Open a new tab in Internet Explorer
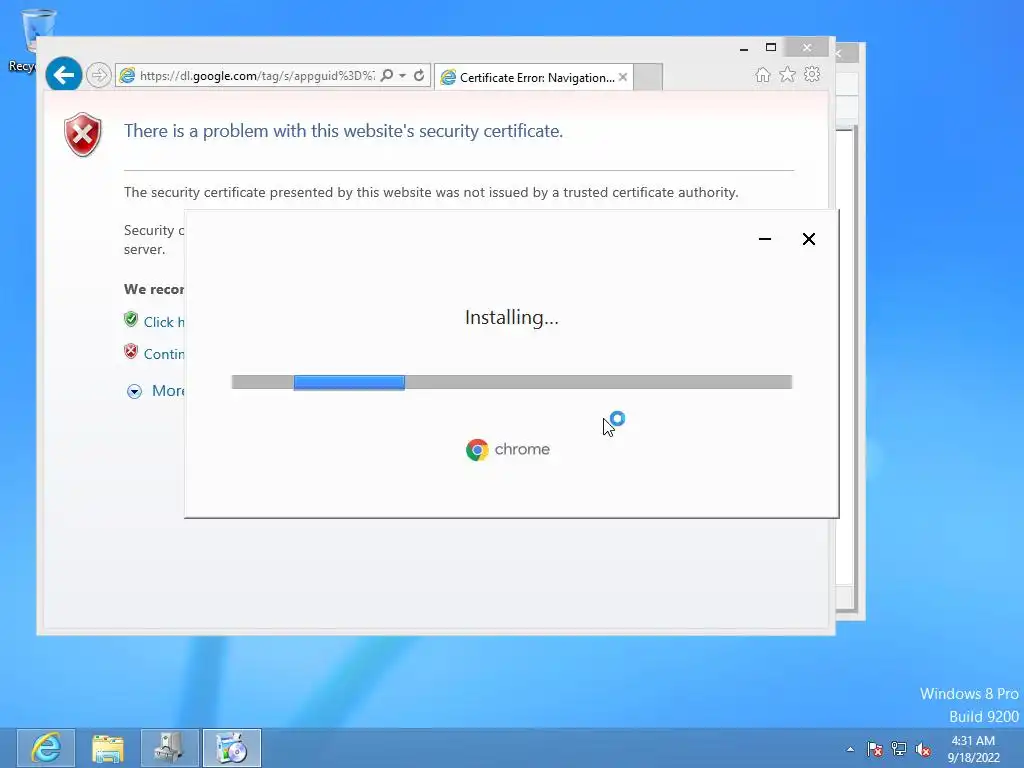The height and width of the screenshot is (768, 1024). [648, 77]
